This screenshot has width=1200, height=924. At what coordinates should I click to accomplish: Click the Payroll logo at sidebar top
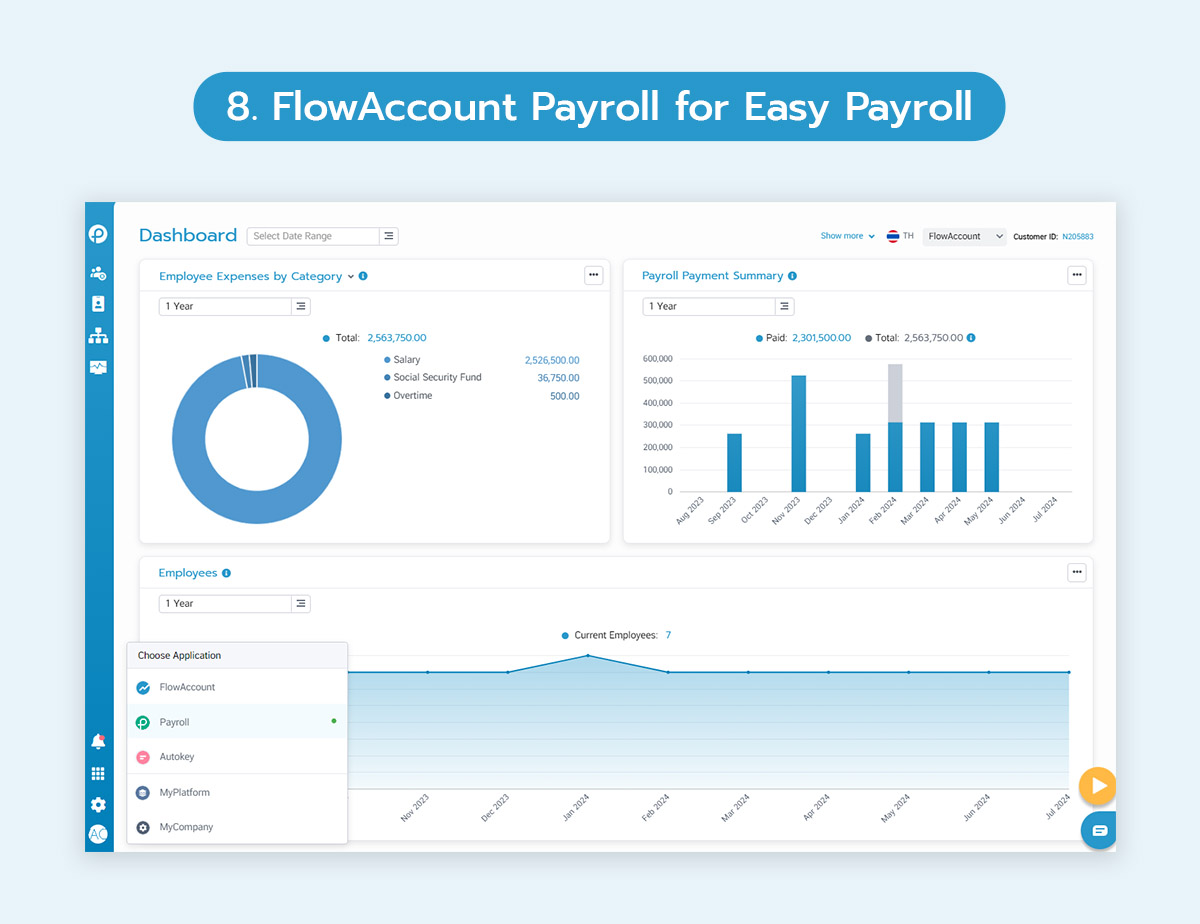pyautogui.click(x=98, y=233)
